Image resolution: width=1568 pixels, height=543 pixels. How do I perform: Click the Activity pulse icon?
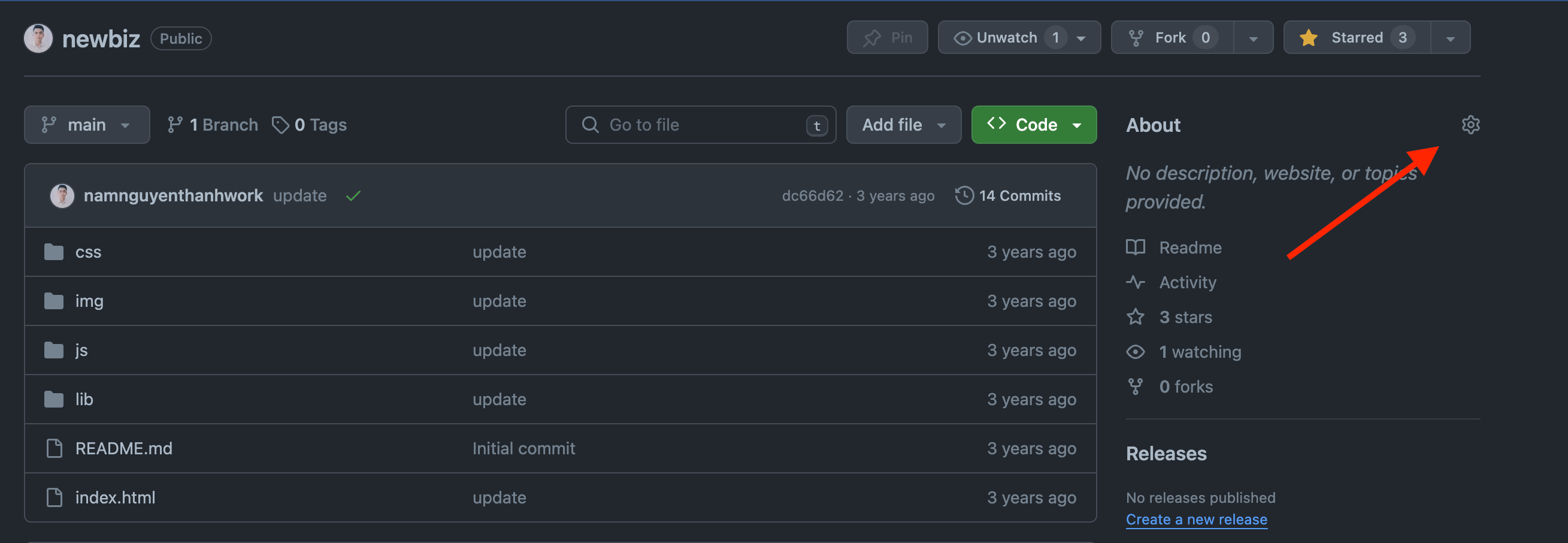coord(1135,282)
